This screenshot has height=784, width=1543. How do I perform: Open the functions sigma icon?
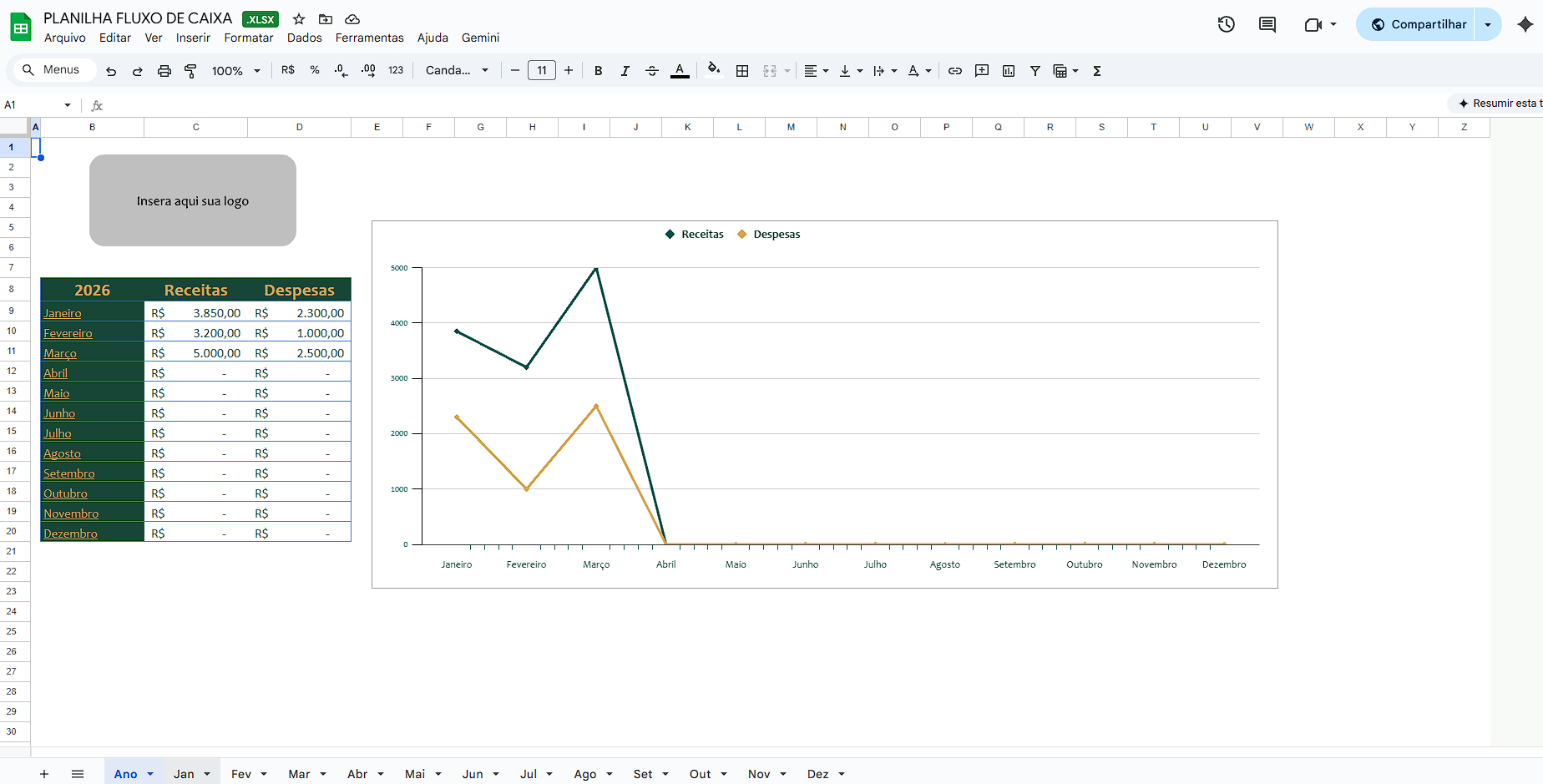[1097, 71]
